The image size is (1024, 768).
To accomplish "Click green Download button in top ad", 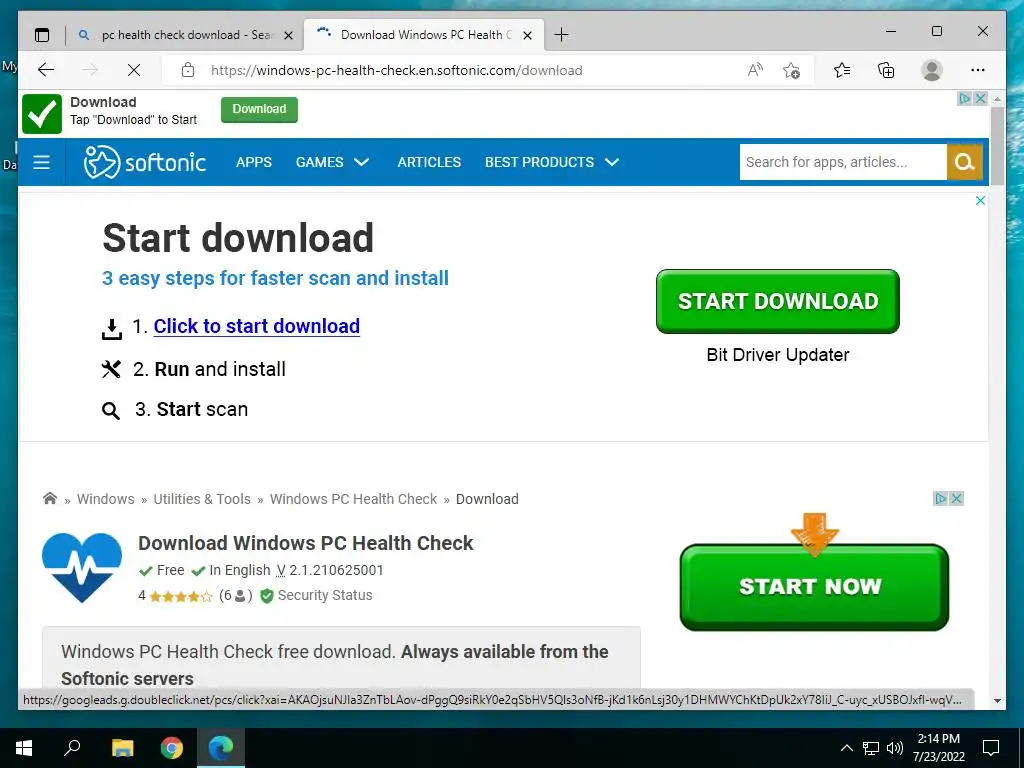I will point(259,109).
